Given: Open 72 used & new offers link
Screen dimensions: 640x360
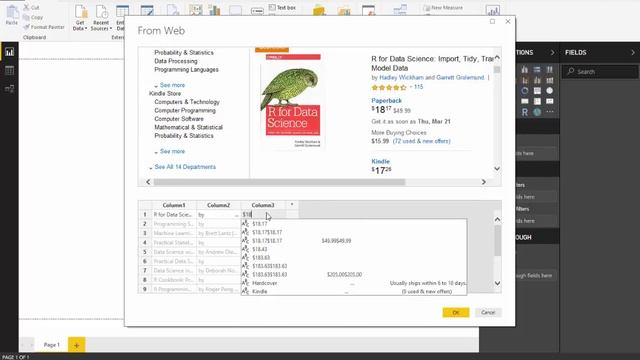Looking at the screenshot, I should coord(422,141).
